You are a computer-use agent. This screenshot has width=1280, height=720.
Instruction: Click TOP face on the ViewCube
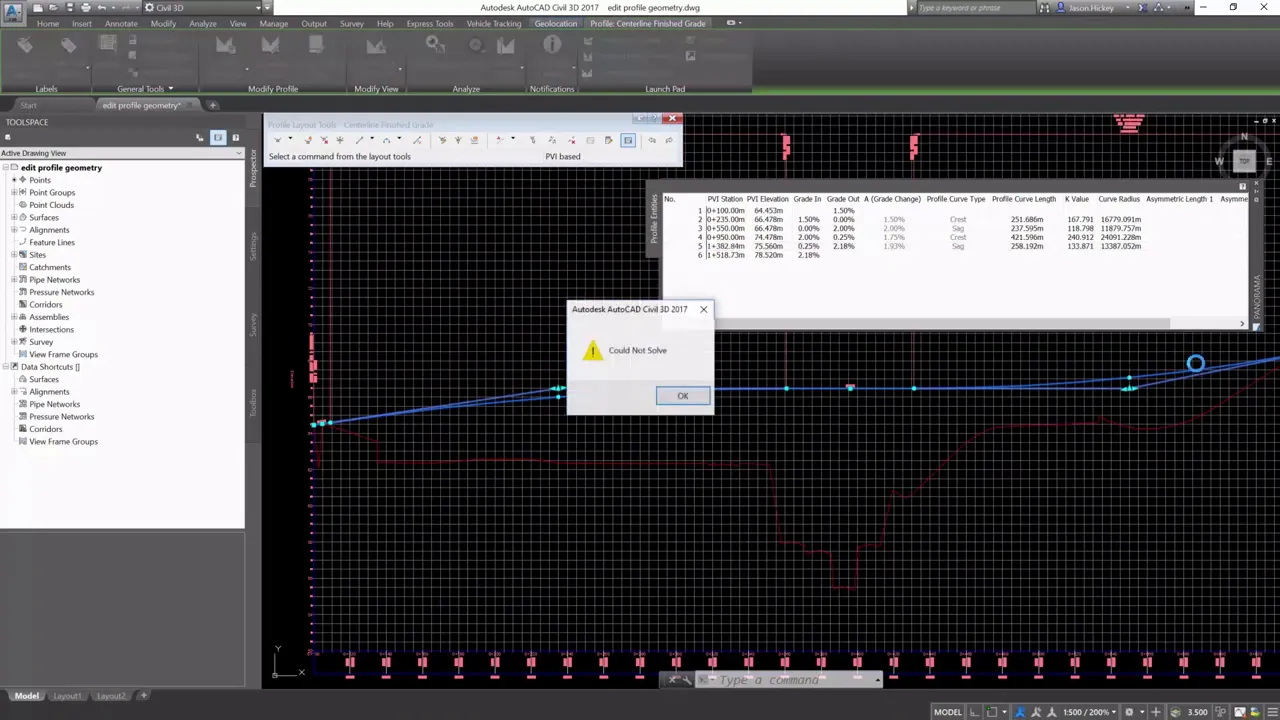click(x=1244, y=161)
